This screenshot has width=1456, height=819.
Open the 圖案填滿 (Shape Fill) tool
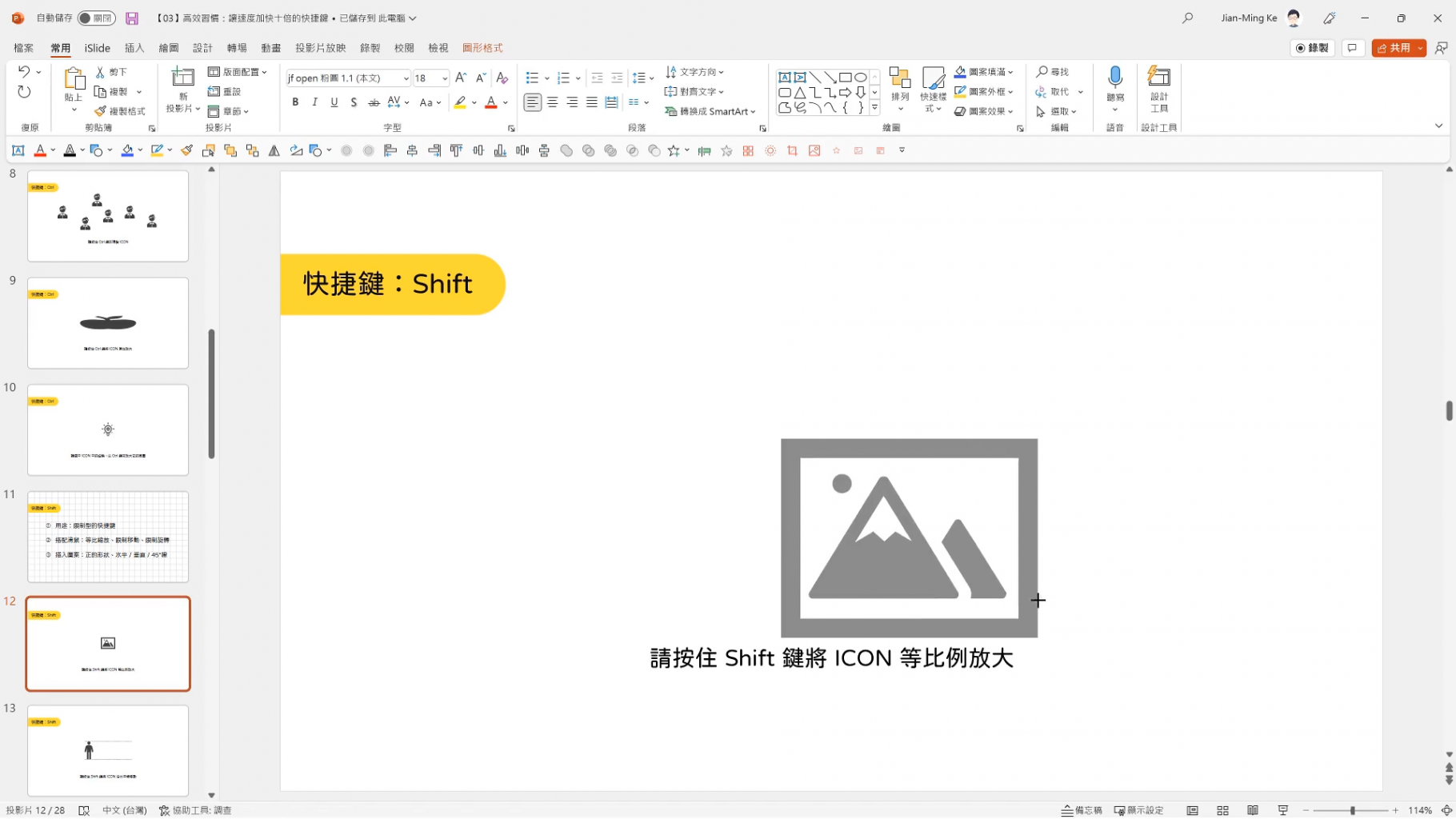(x=982, y=71)
